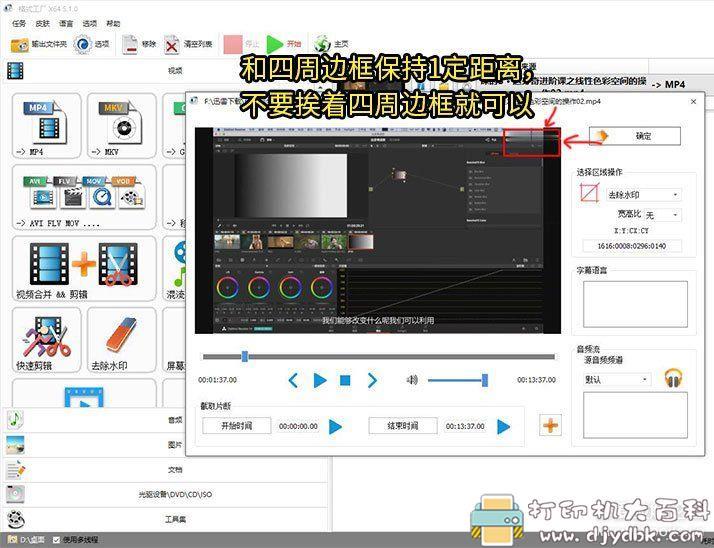Click the 结束时间 button
This screenshot has height=548, width=714.
coord(403,426)
